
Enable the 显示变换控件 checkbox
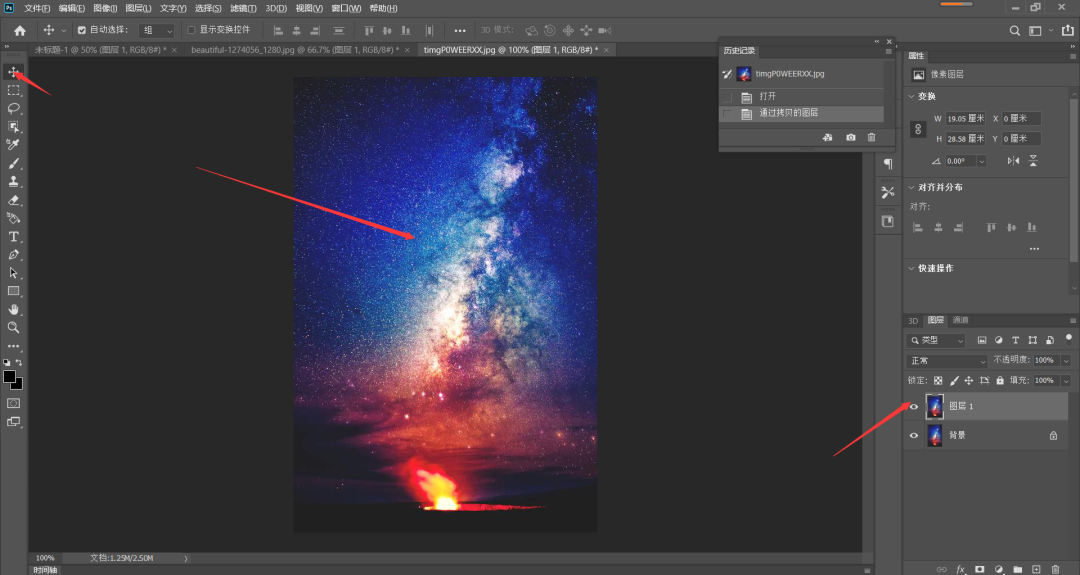192,30
